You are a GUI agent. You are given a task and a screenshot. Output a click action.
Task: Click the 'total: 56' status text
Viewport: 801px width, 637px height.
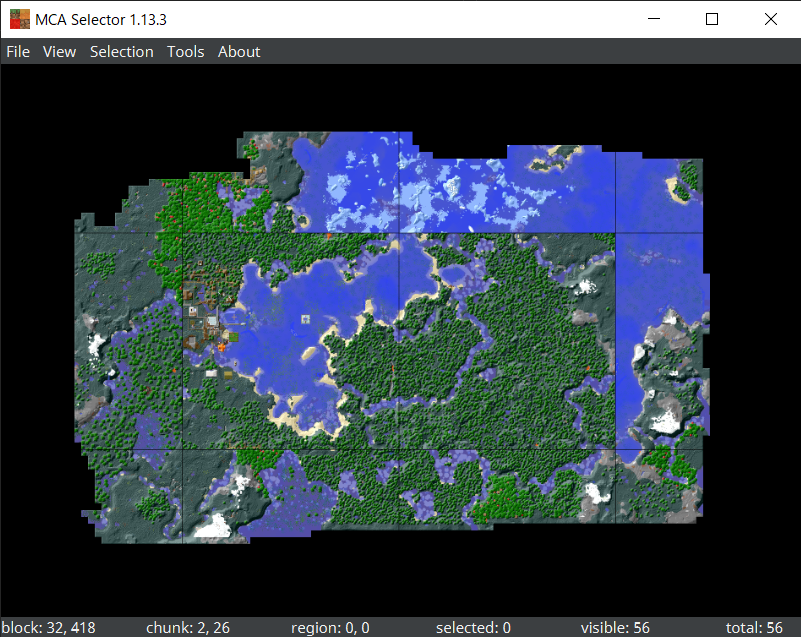[x=754, y=627]
